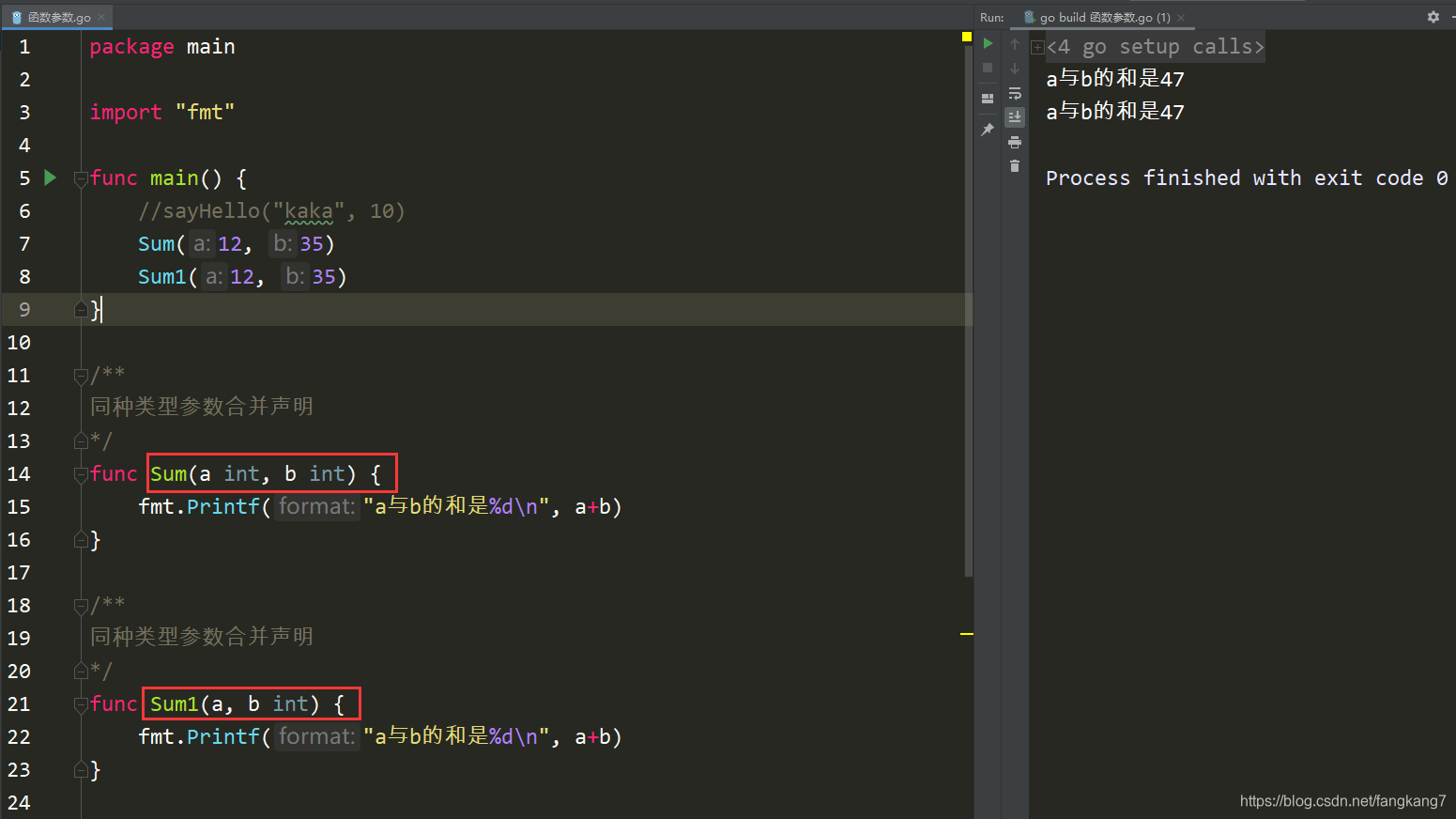Click Sum function name on line 14
Image resolution: width=1456 pixels, height=819 pixels.
[168, 474]
